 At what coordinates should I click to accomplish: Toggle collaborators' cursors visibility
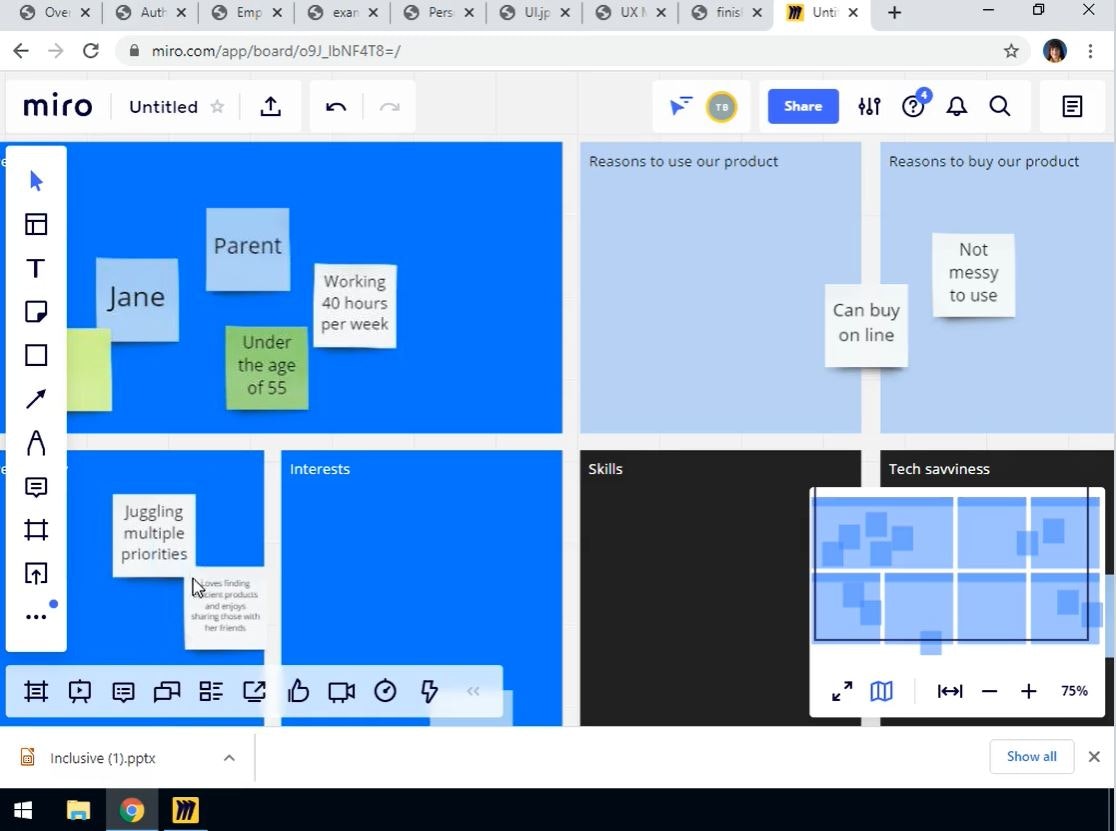680,107
